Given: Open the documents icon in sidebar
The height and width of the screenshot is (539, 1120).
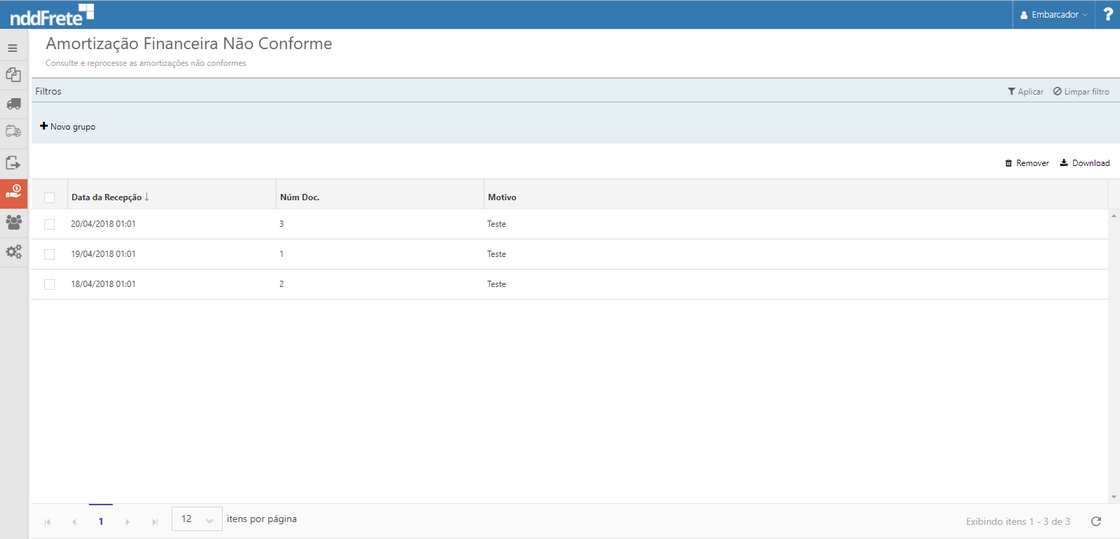Looking at the screenshot, I should pos(14,75).
